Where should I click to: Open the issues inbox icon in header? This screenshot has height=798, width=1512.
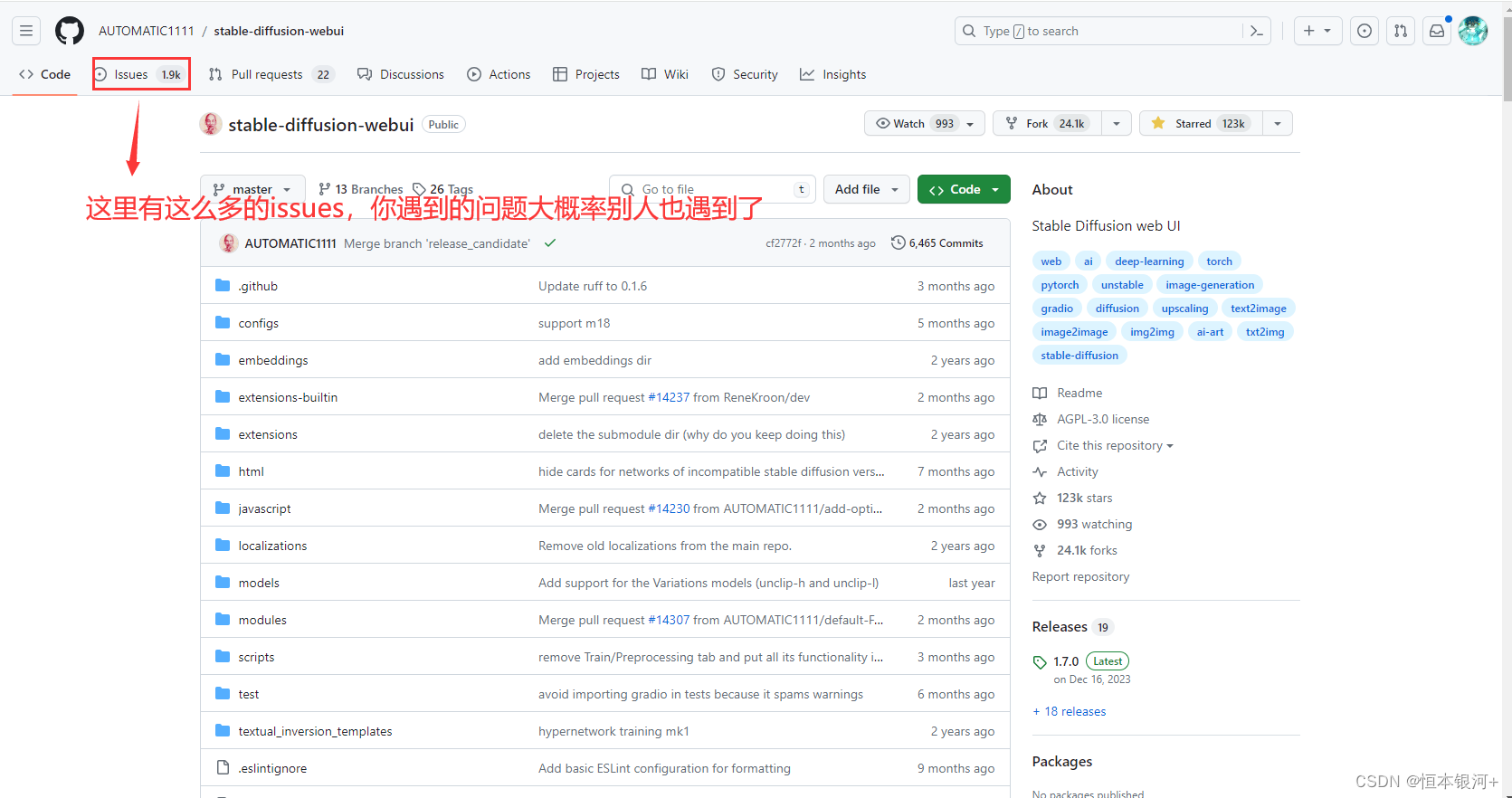[x=1365, y=31]
